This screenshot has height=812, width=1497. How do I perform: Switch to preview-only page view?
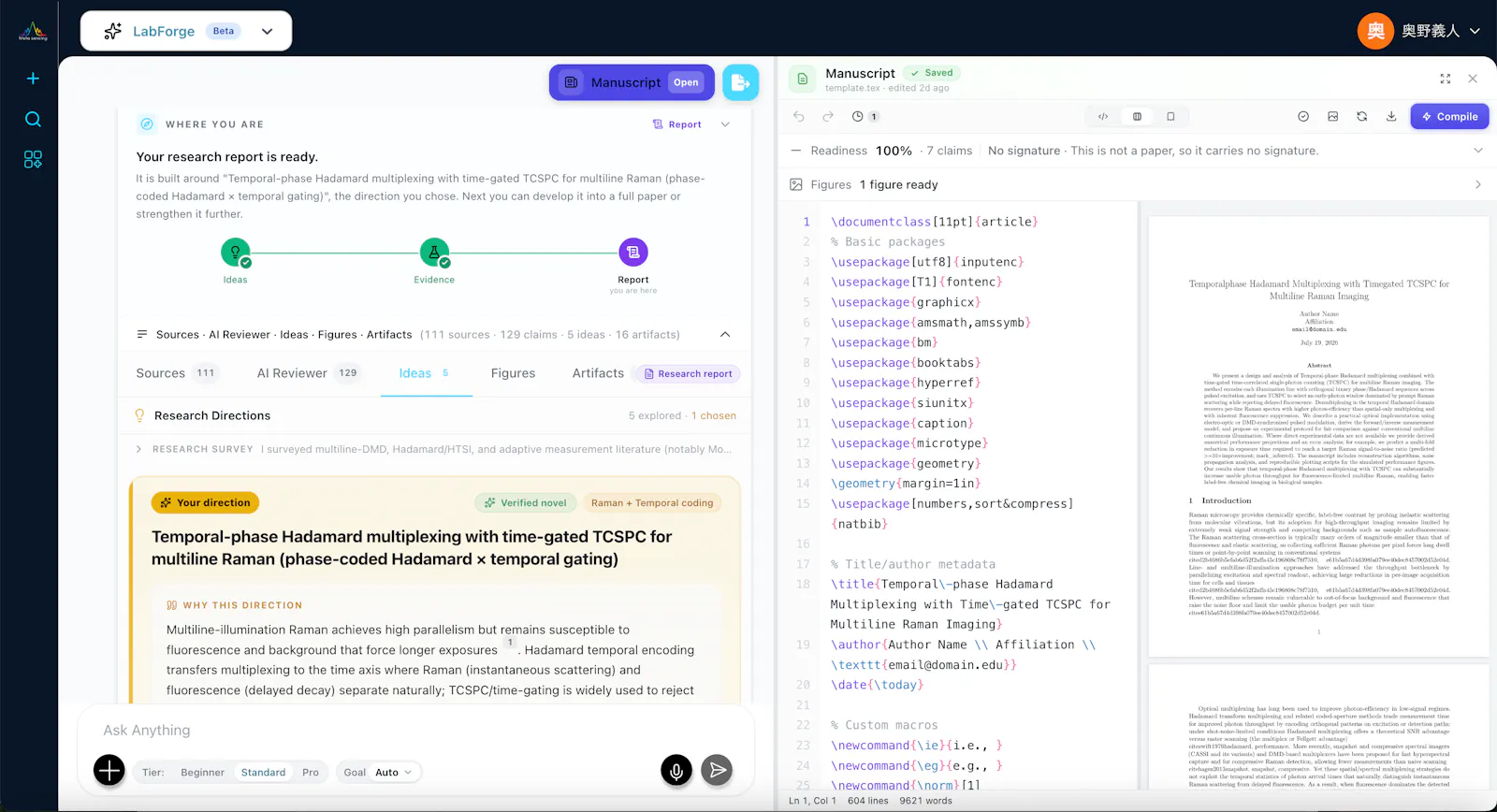[x=1170, y=117]
